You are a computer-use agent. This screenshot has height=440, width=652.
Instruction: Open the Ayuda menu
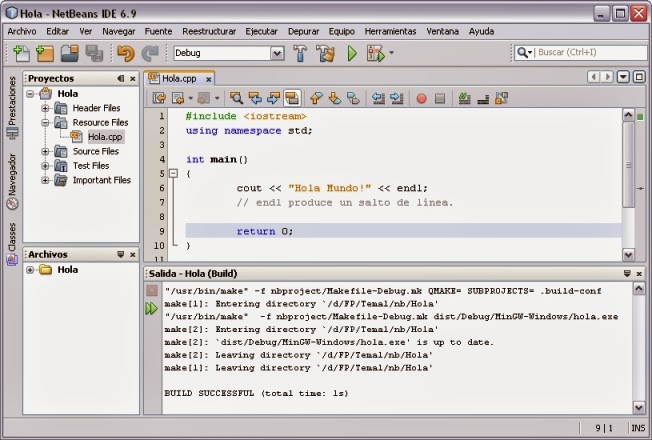pyautogui.click(x=481, y=31)
